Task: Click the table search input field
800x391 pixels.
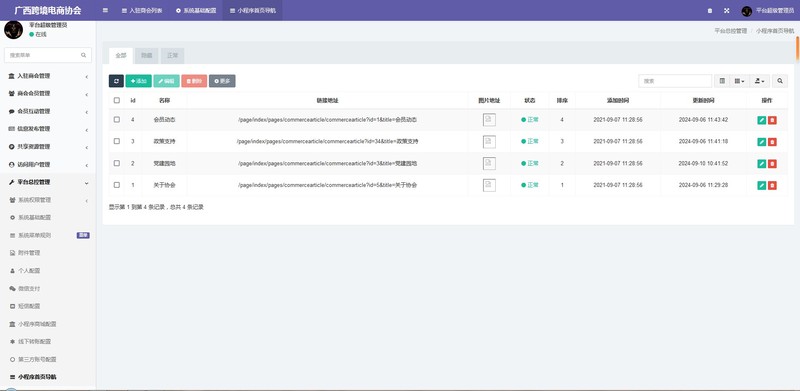Action: pyautogui.click(x=675, y=81)
